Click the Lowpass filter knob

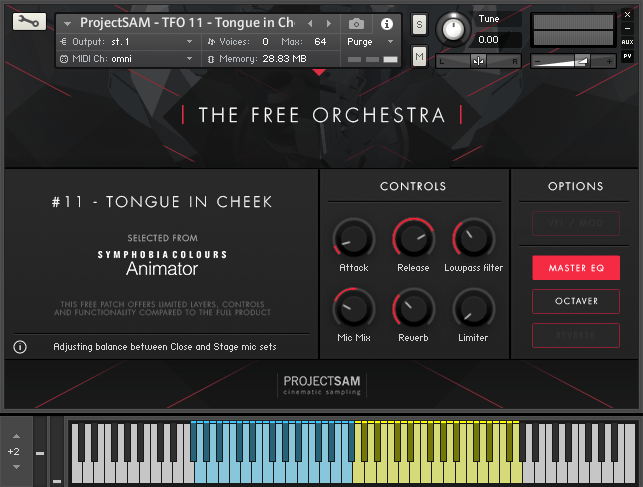(x=473, y=239)
